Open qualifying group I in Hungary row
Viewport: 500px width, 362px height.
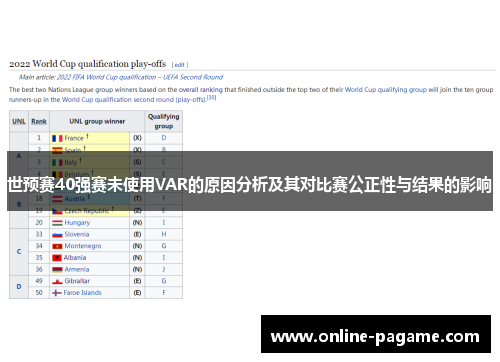pyautogui.click(x=164, y=223)
